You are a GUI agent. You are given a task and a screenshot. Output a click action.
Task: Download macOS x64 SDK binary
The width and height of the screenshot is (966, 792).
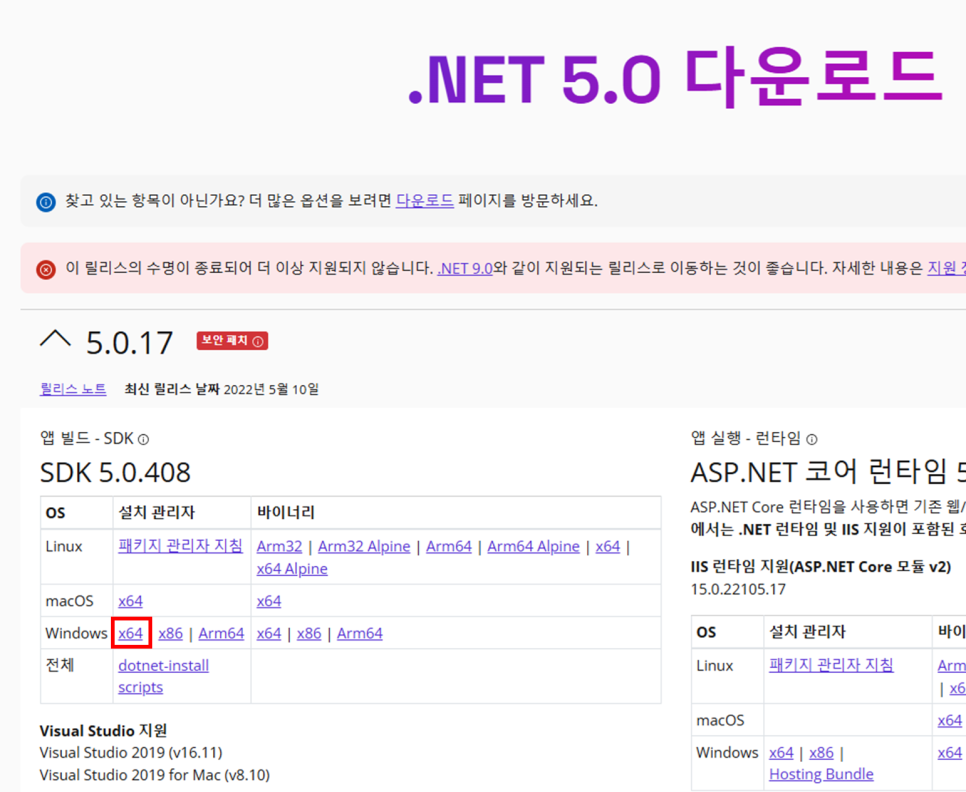269,600
